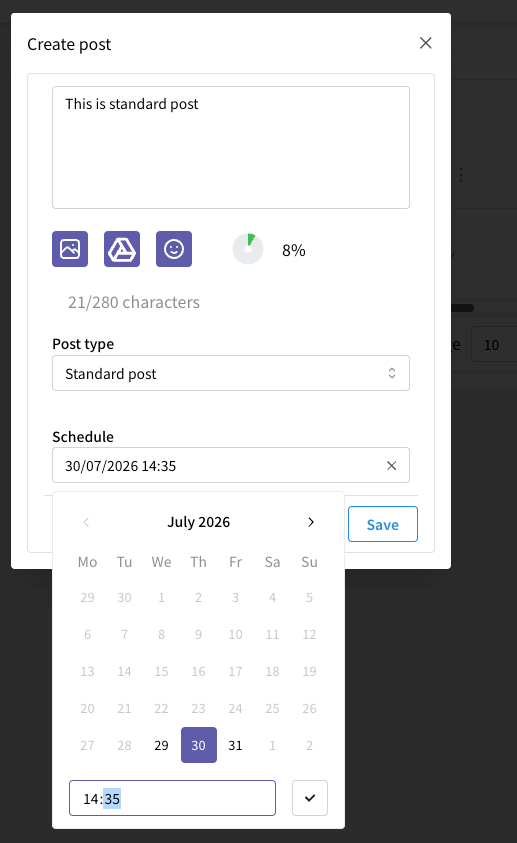Click the add image icon button
517x843 pixels.
point(70,249)
